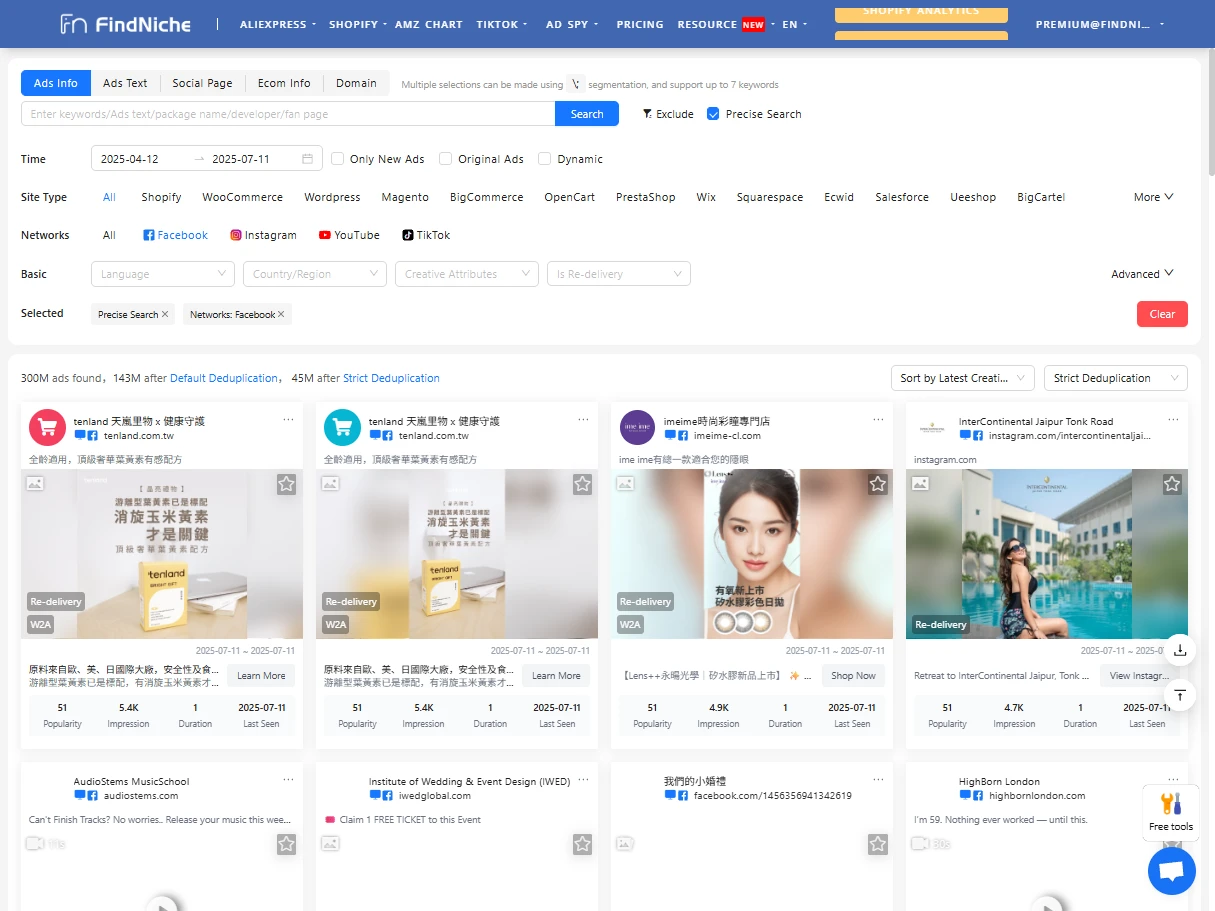Click the red Clear button
This screenshot has height=911, width=1215.
[1162, 314]
